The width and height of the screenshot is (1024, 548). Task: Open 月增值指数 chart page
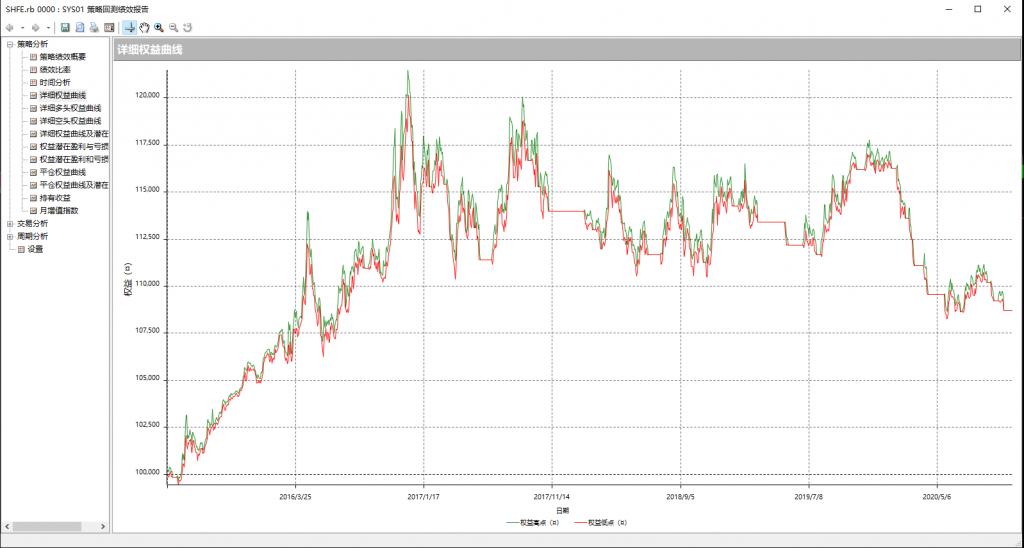[59, 211]
